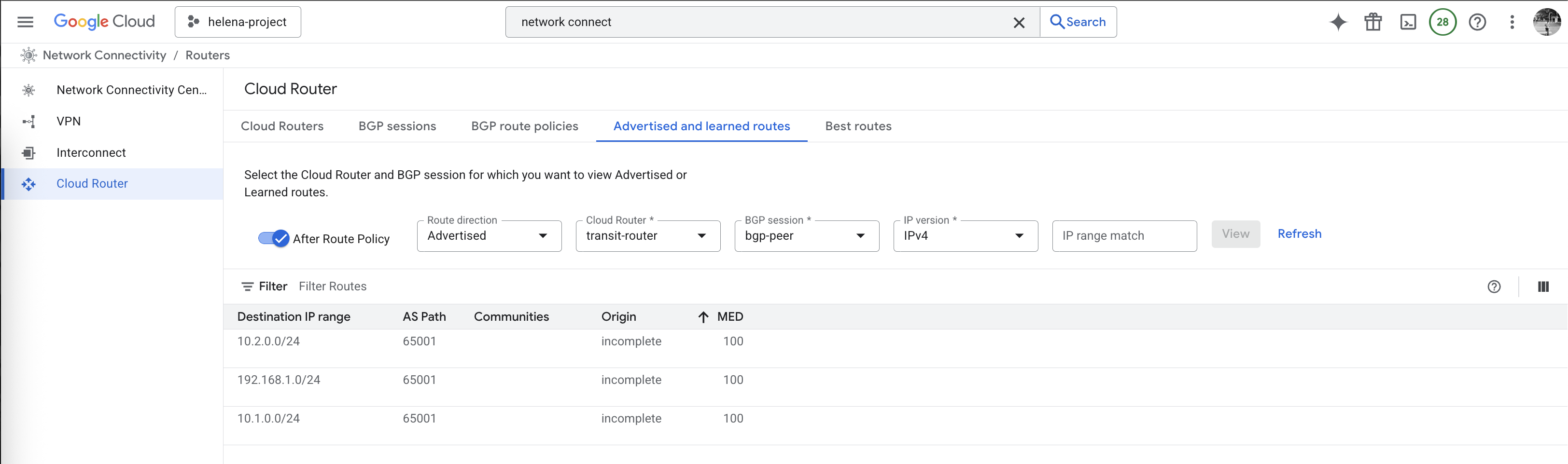This screenshot has width=1568, height=464.
Task: Click the Search button
Action: [x=1078, y=22]
